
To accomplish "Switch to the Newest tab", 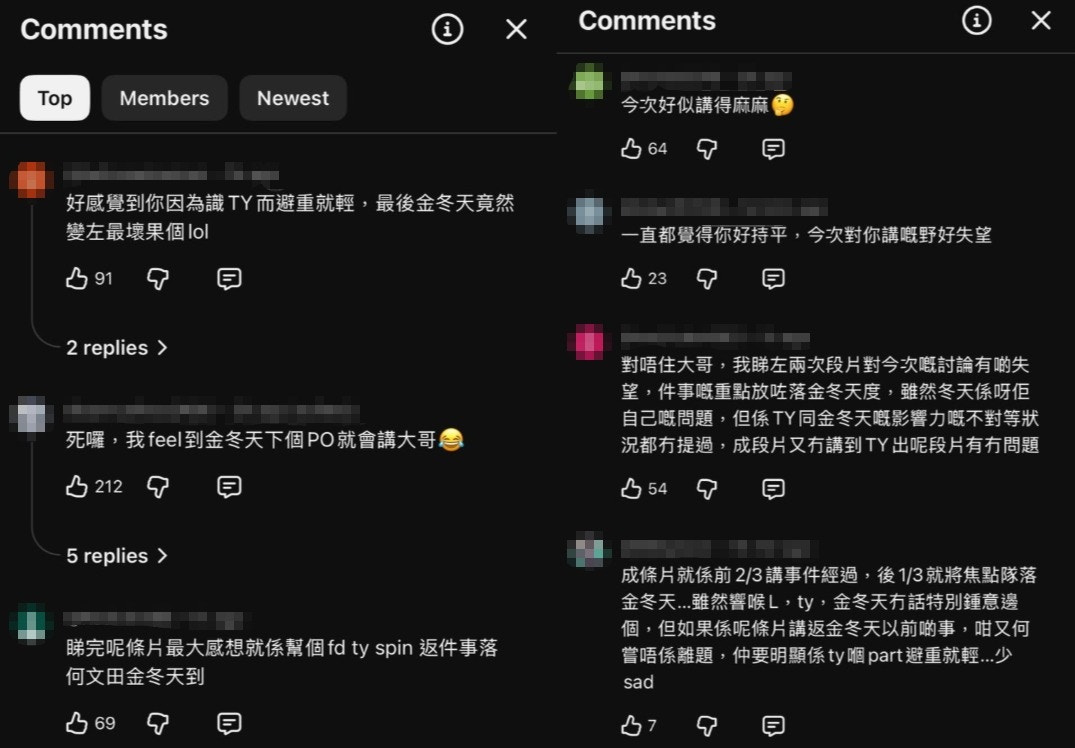I will coord(293,98).
